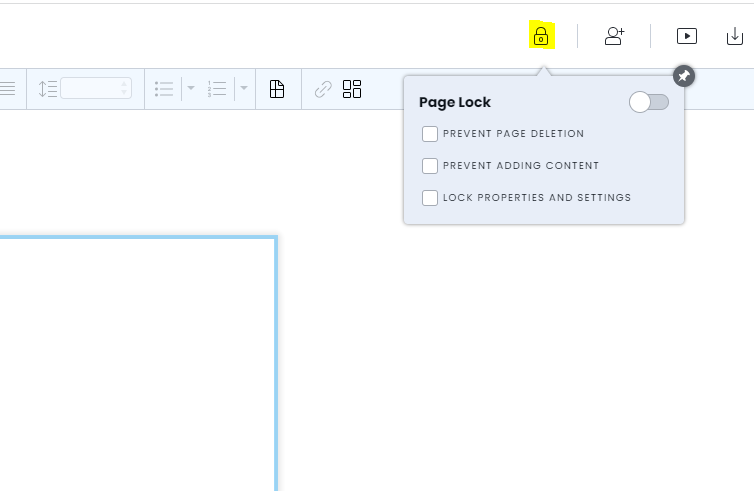The image size is (754, 491).
Task: Start presentation preview play icon
Action: 687,36
